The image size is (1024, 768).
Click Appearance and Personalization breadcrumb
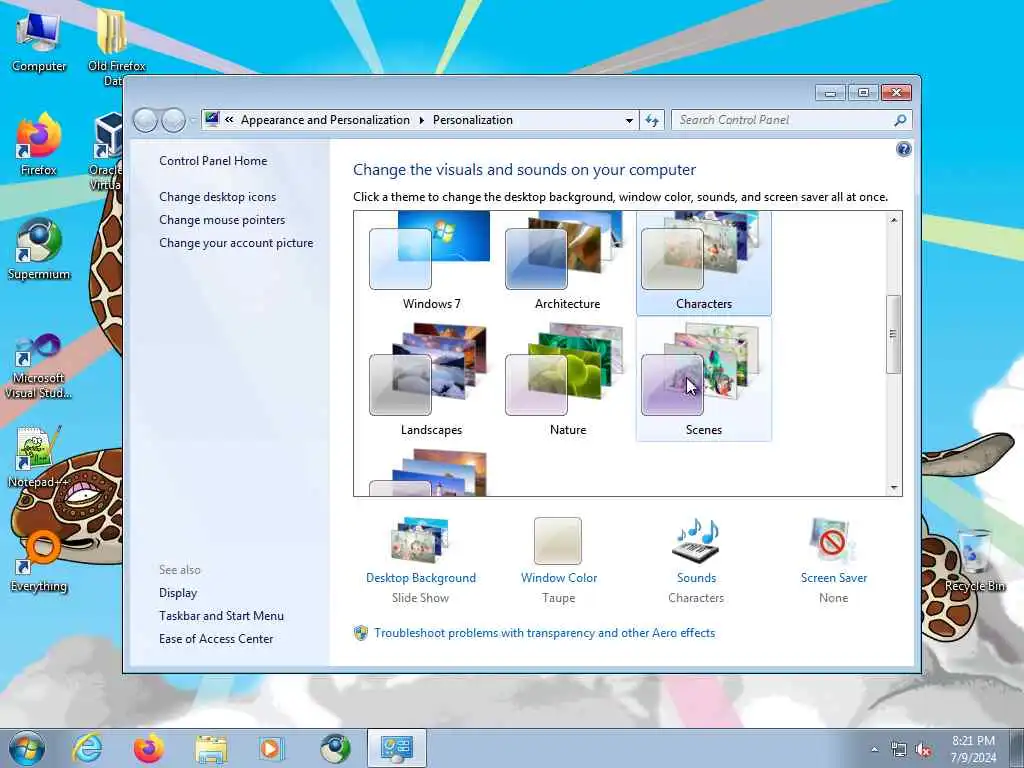325,120
